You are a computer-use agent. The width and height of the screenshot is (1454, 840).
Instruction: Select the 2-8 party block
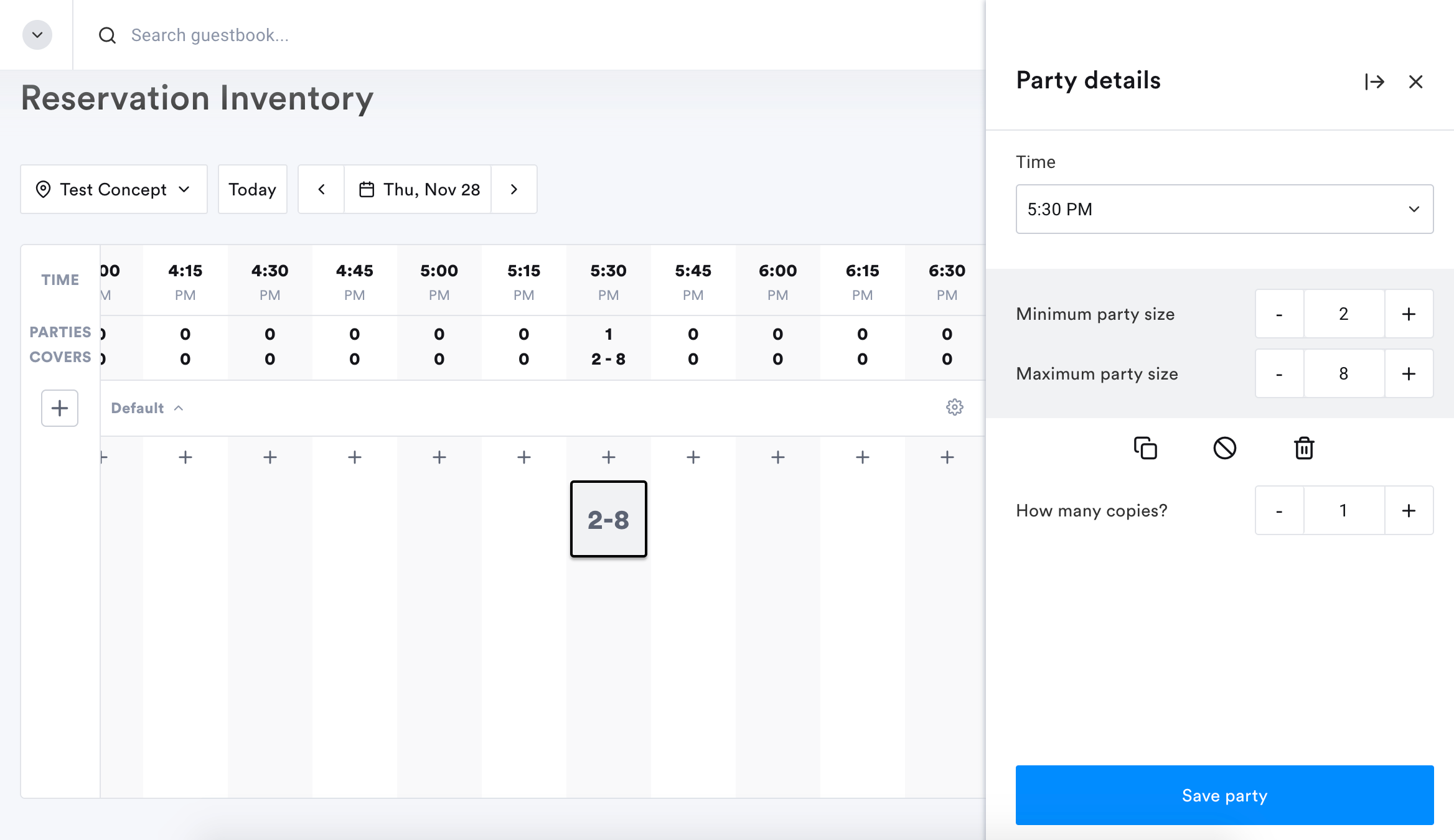[609, 519]
